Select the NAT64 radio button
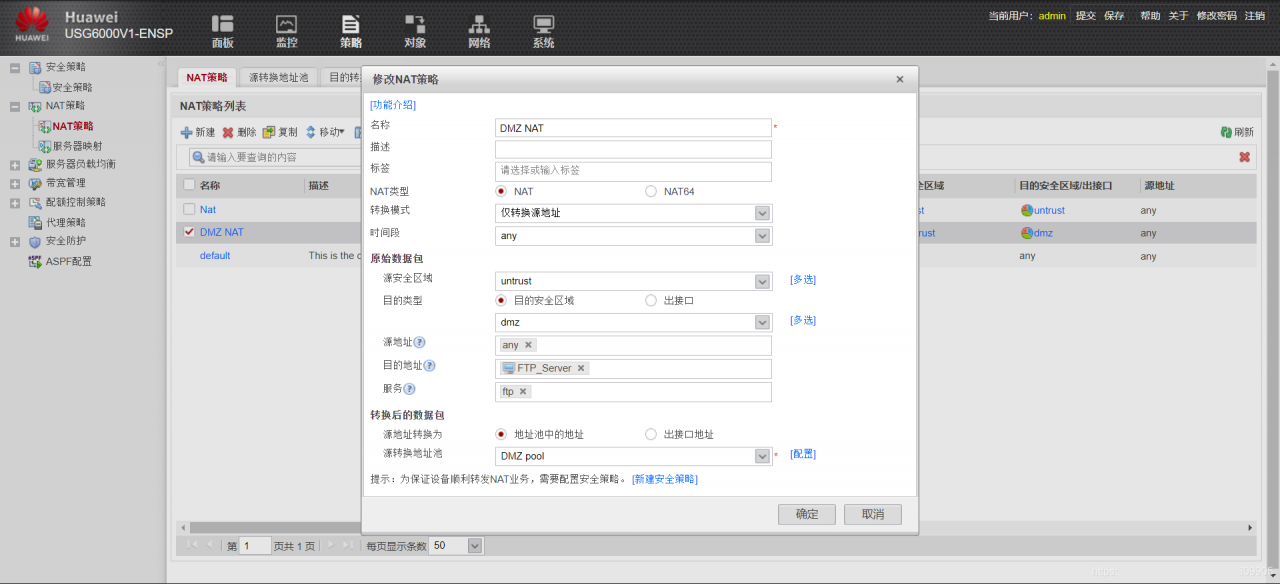Viewport: 1280px width, 584px height. (651, 191)
